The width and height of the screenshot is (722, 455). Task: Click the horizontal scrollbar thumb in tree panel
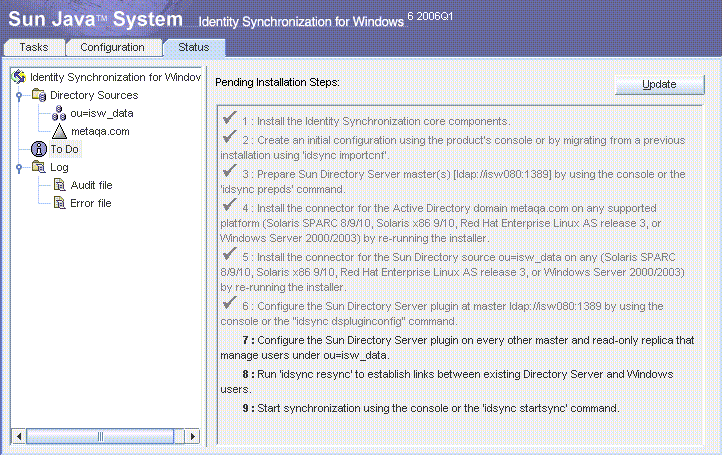(x=100, y=436)
